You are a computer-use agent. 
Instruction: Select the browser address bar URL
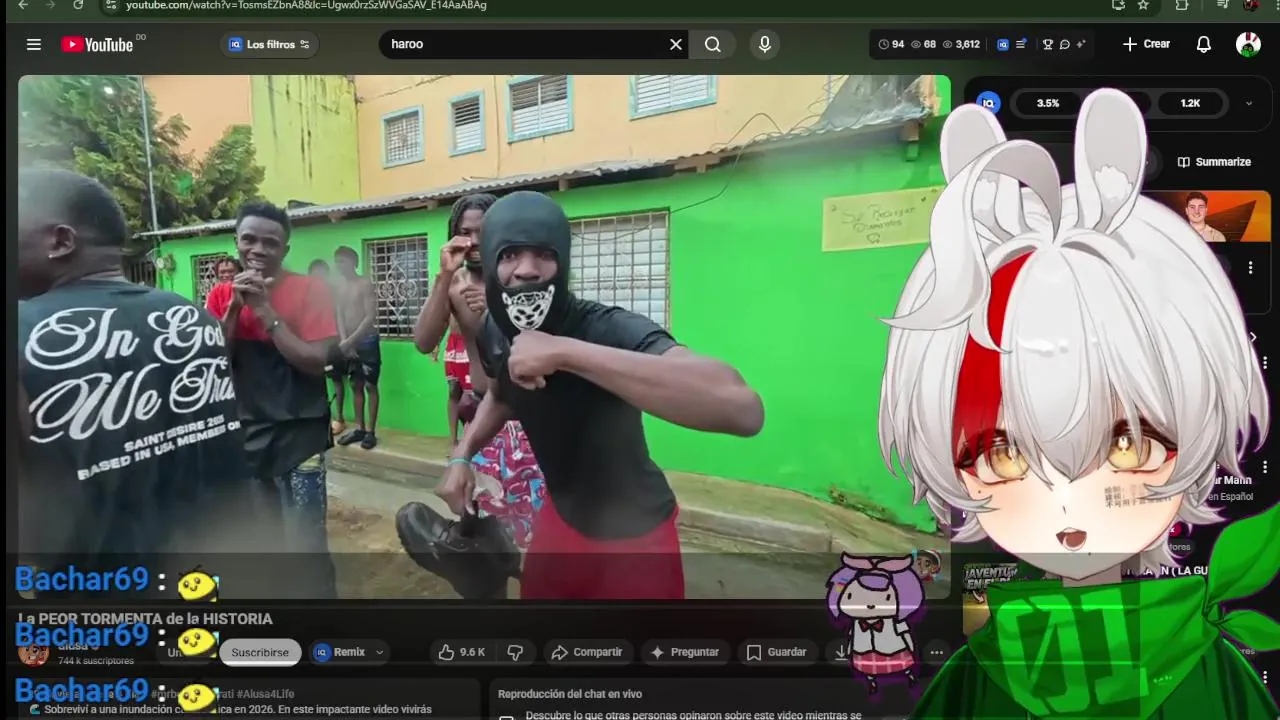click(306, 5)
